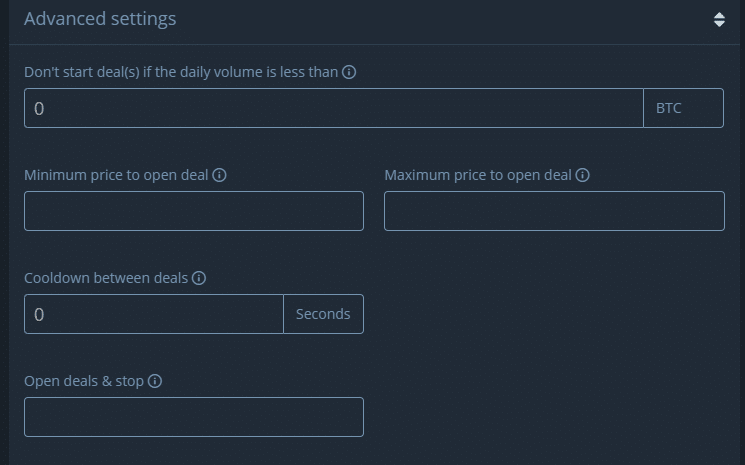Focus the daily volume input showing 0
Image resolution: width=745 pixels, height=465 pixels.
pos(334,108)
